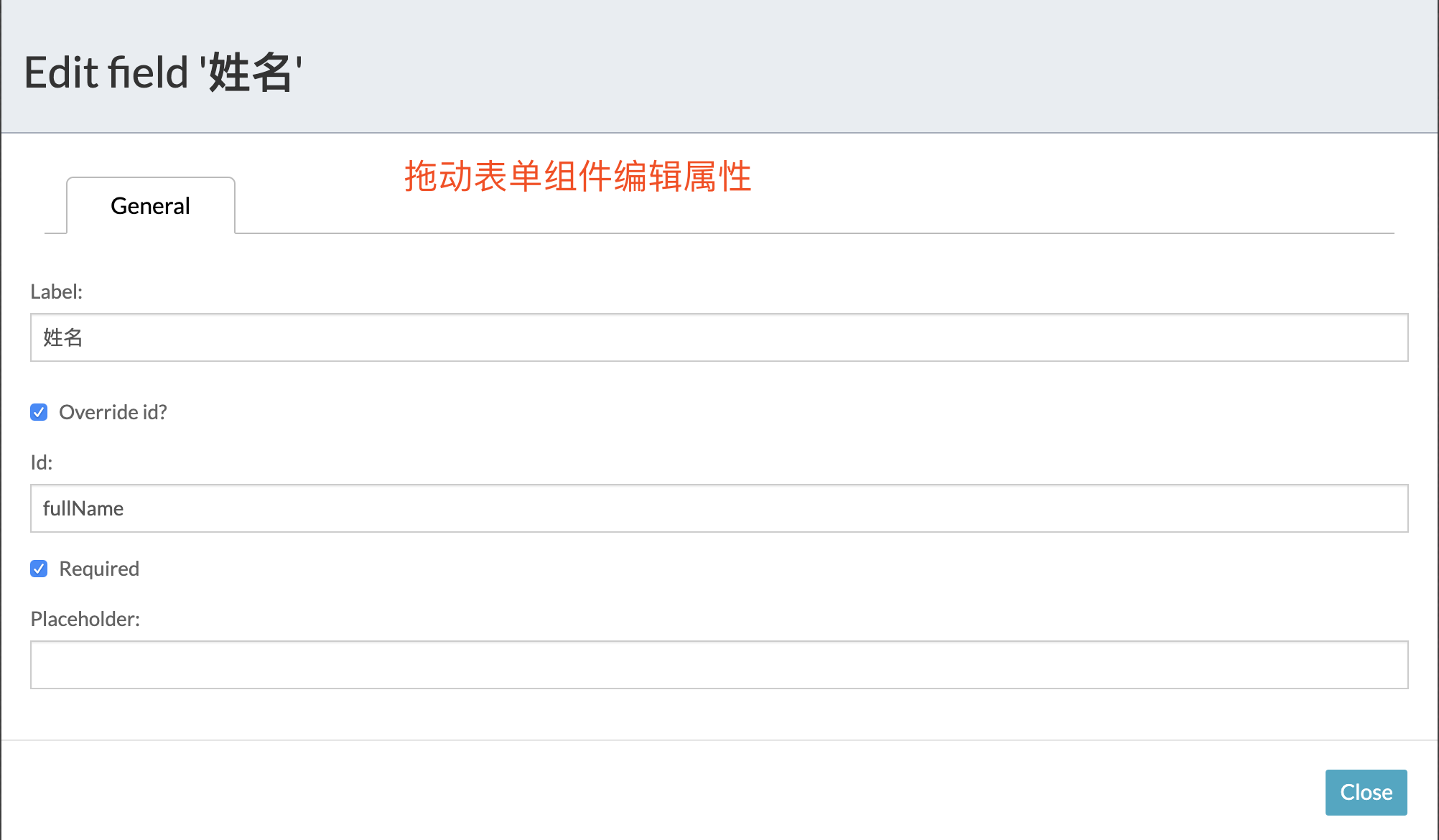
Task: Click the 姓名 value inside Label field
Action: tap(63, 337)
